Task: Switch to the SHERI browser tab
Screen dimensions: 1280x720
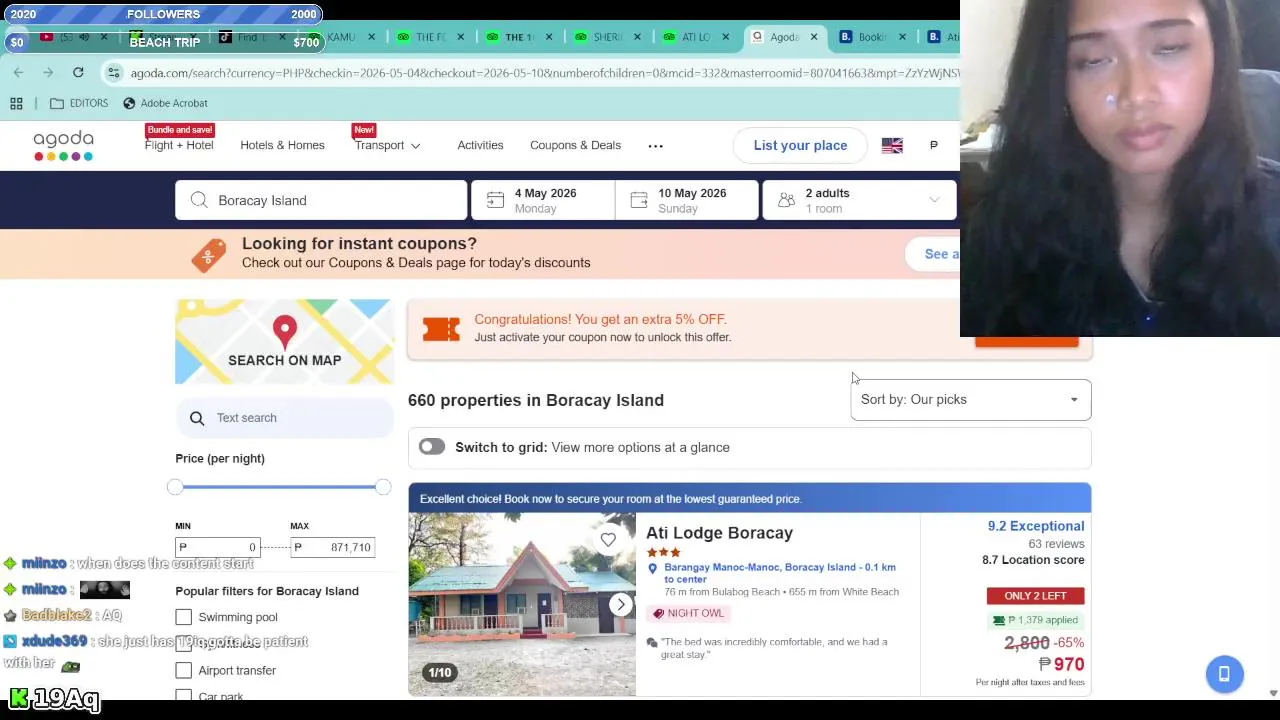Action: [x=606, y=37]
